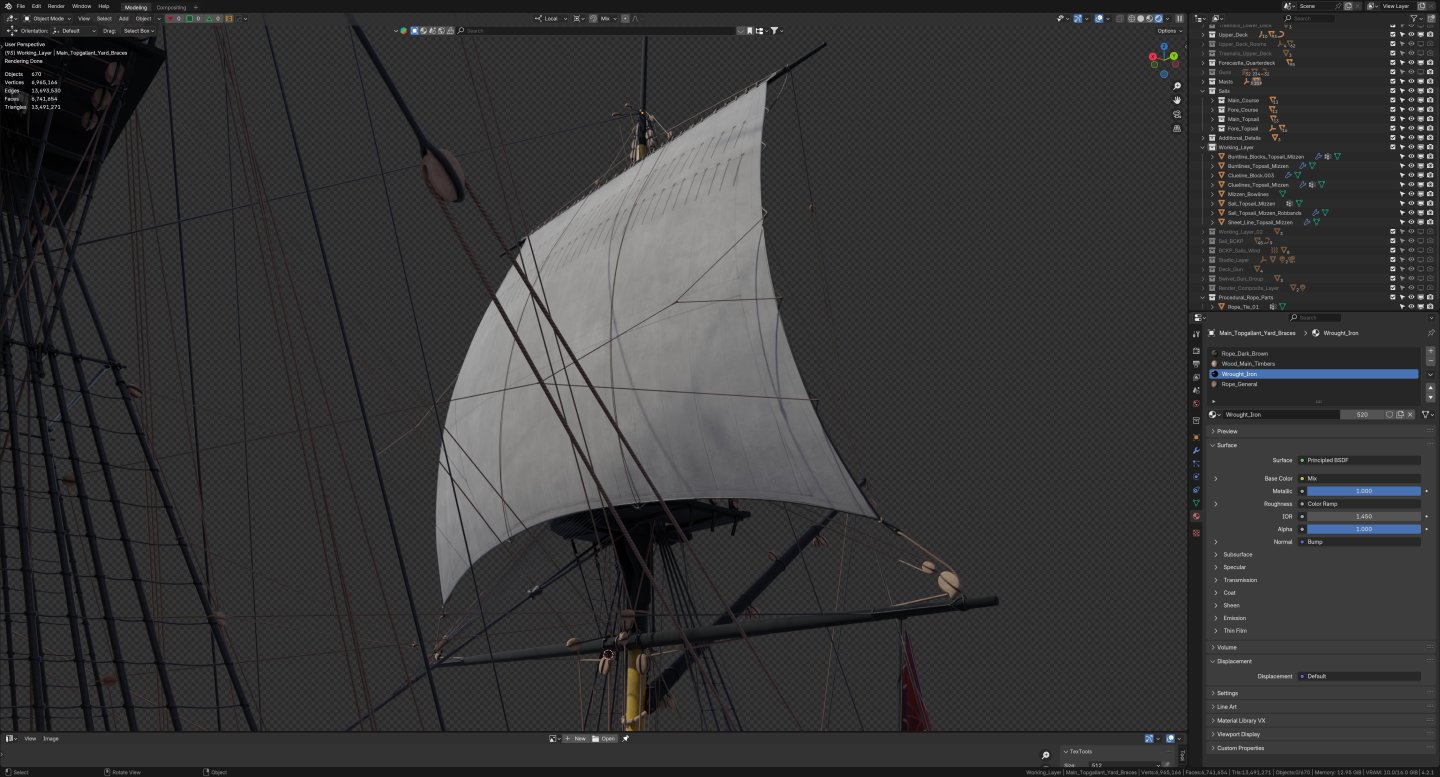Open the Window menu
The width and height of the screenshot is (1440, 777).
[81, 6]
